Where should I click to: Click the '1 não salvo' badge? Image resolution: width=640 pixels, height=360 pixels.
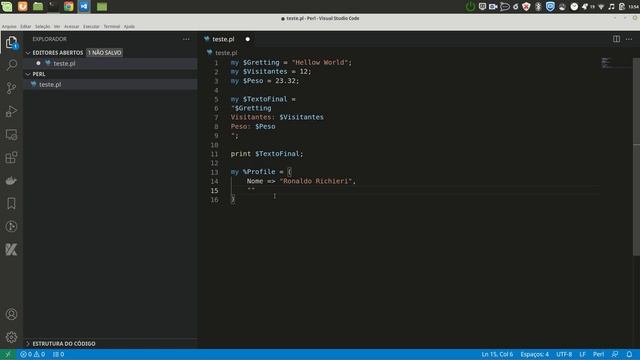104,53
